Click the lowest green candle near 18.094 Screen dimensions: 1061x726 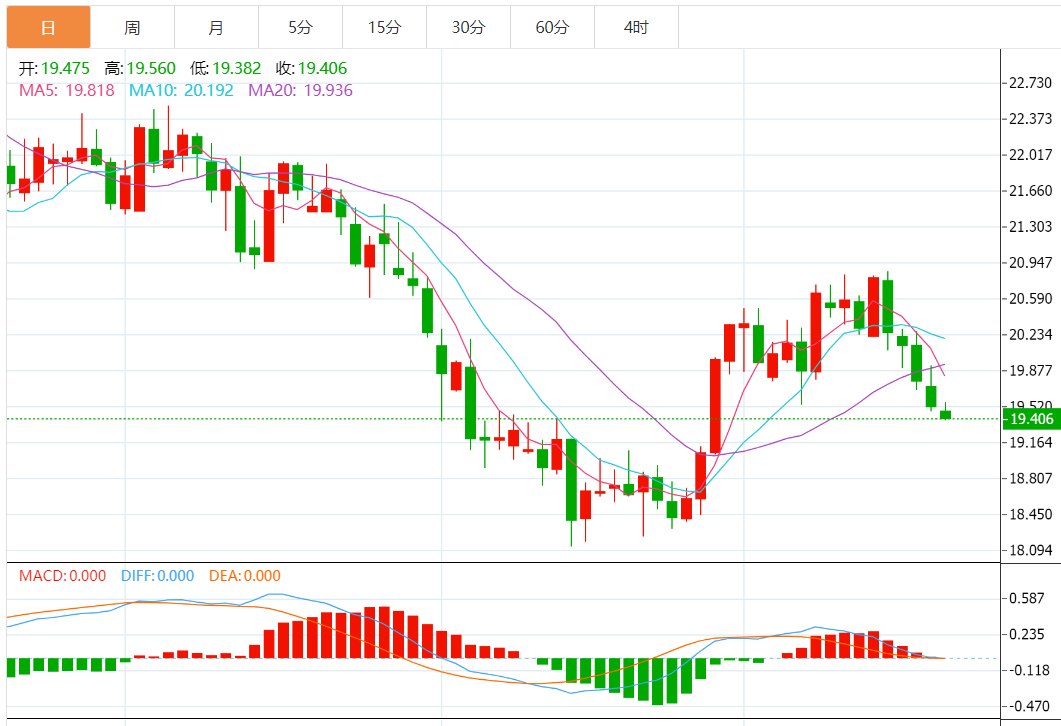[571, 480]
